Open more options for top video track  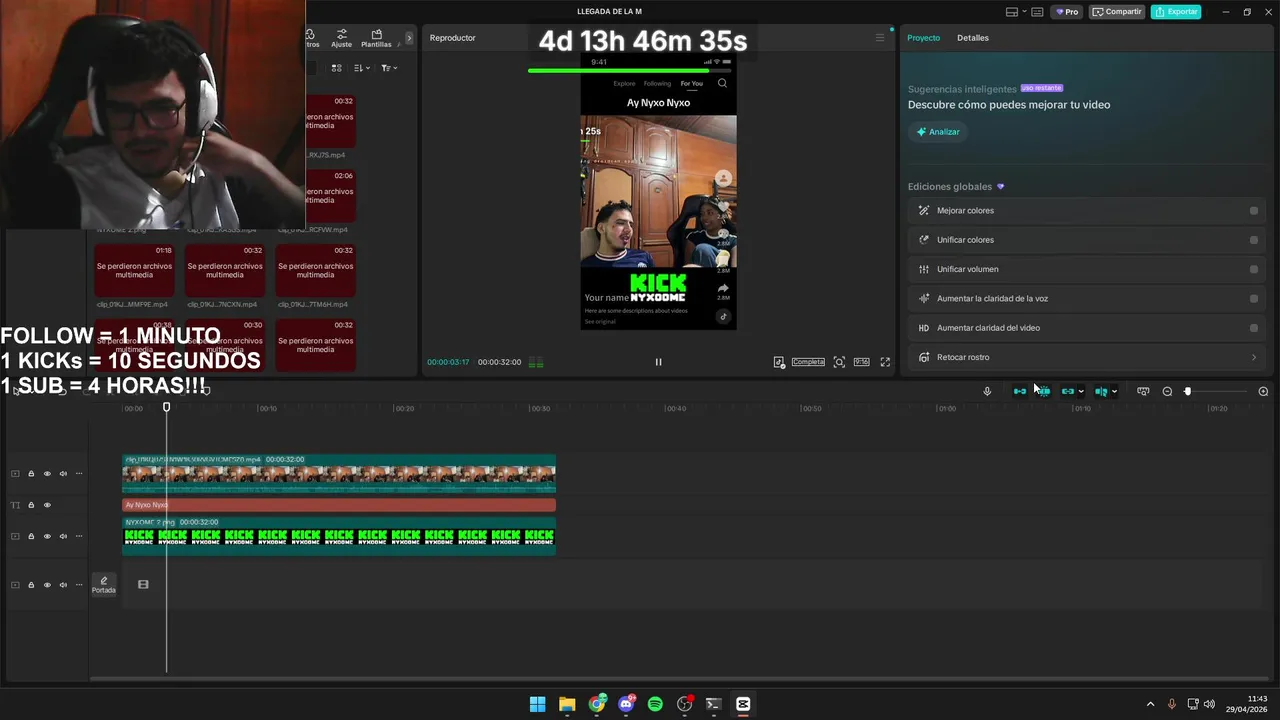tap(79, 473)
